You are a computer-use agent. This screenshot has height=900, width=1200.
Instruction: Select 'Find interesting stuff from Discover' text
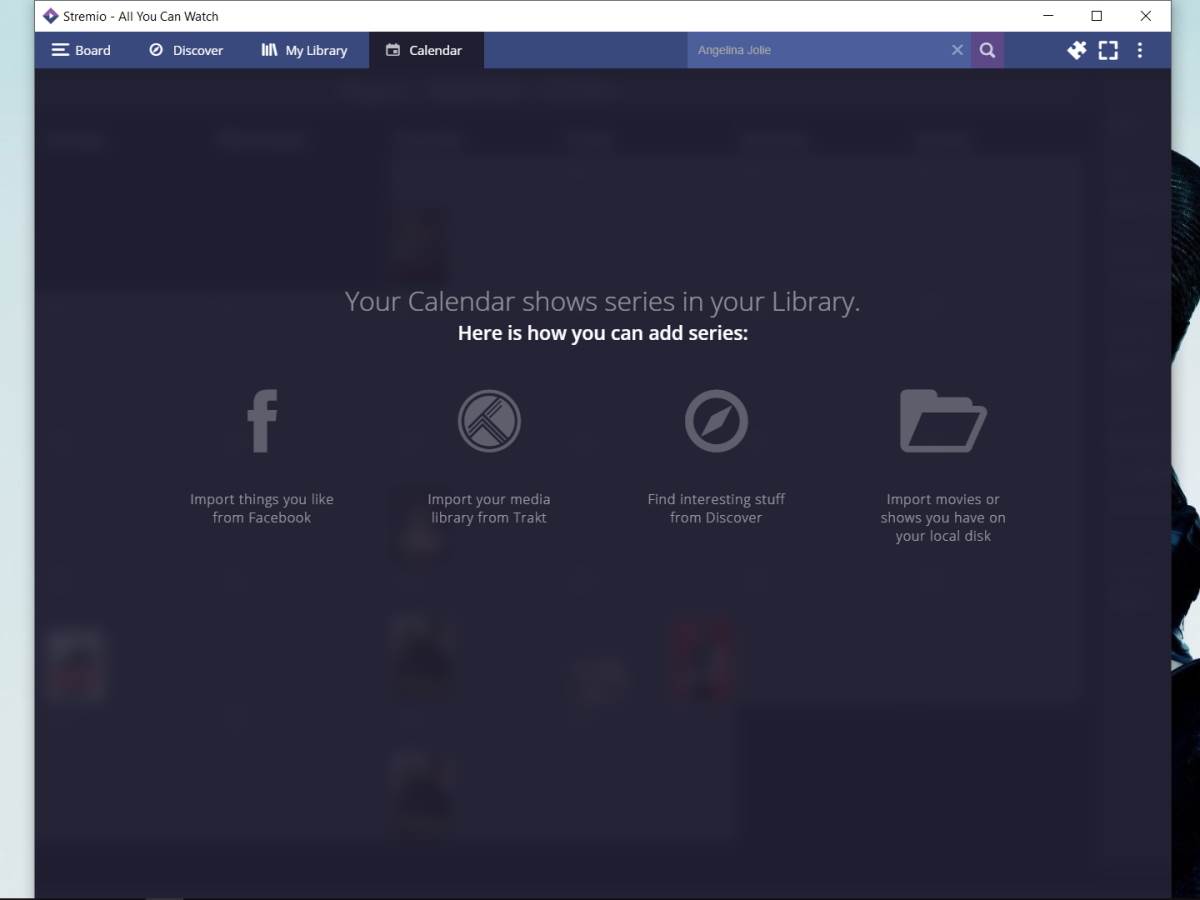click(x=716, y=508)
